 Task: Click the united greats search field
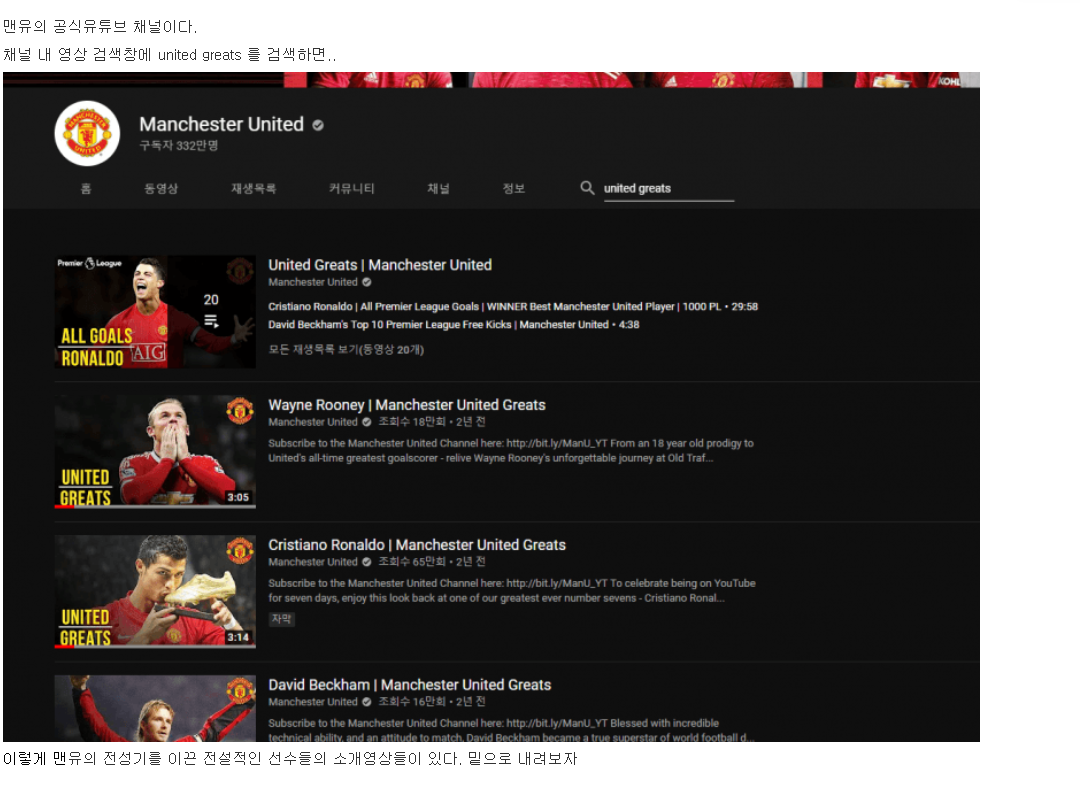pyautogui.click(x=669, y=189)
